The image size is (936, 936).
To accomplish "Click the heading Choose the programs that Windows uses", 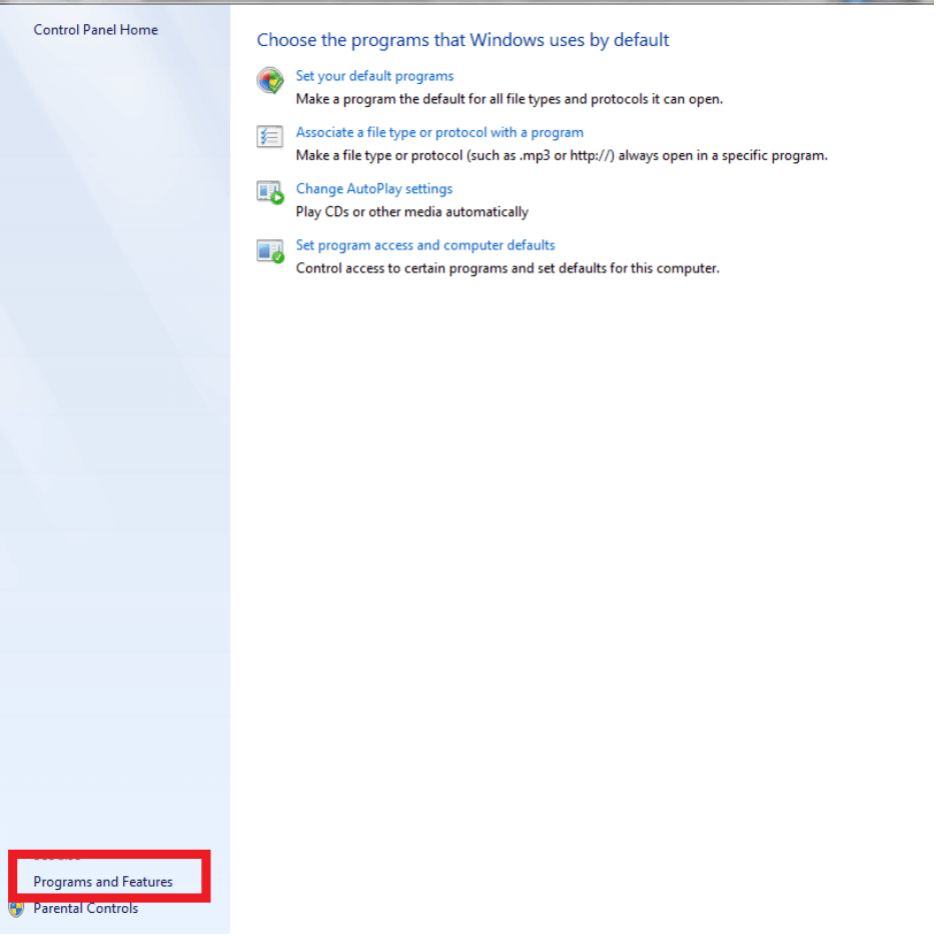I will [x=463, y=40].
